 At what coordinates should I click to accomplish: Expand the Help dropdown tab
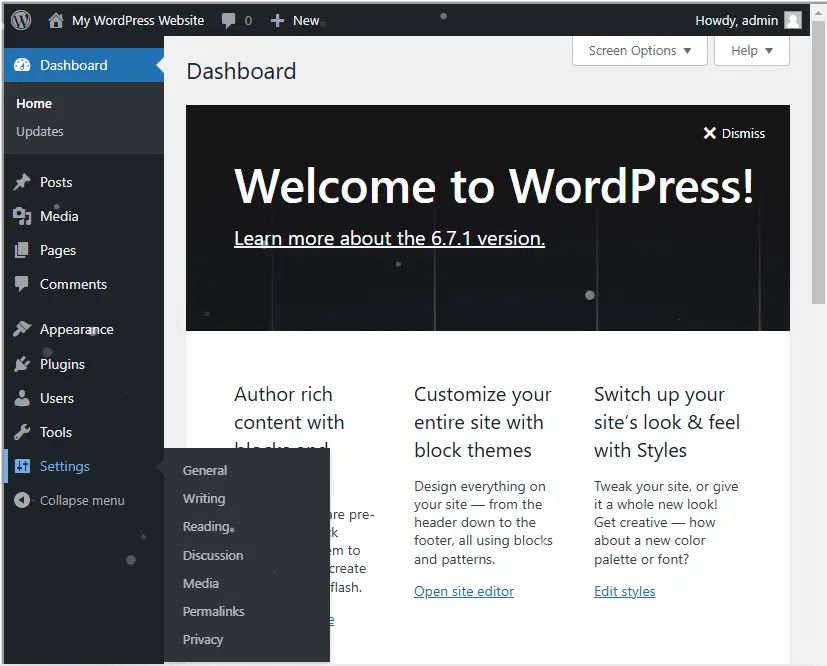pyautogui.click(x=752, y=51)
